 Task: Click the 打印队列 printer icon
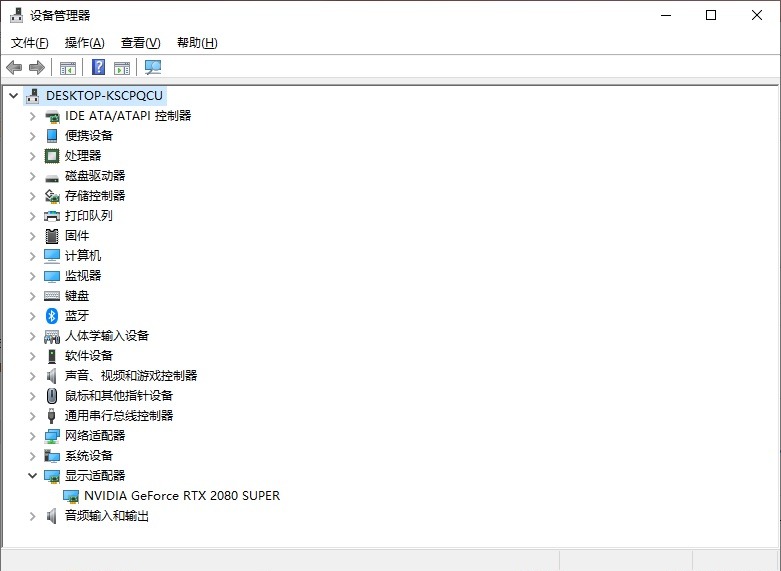point(52,216)
